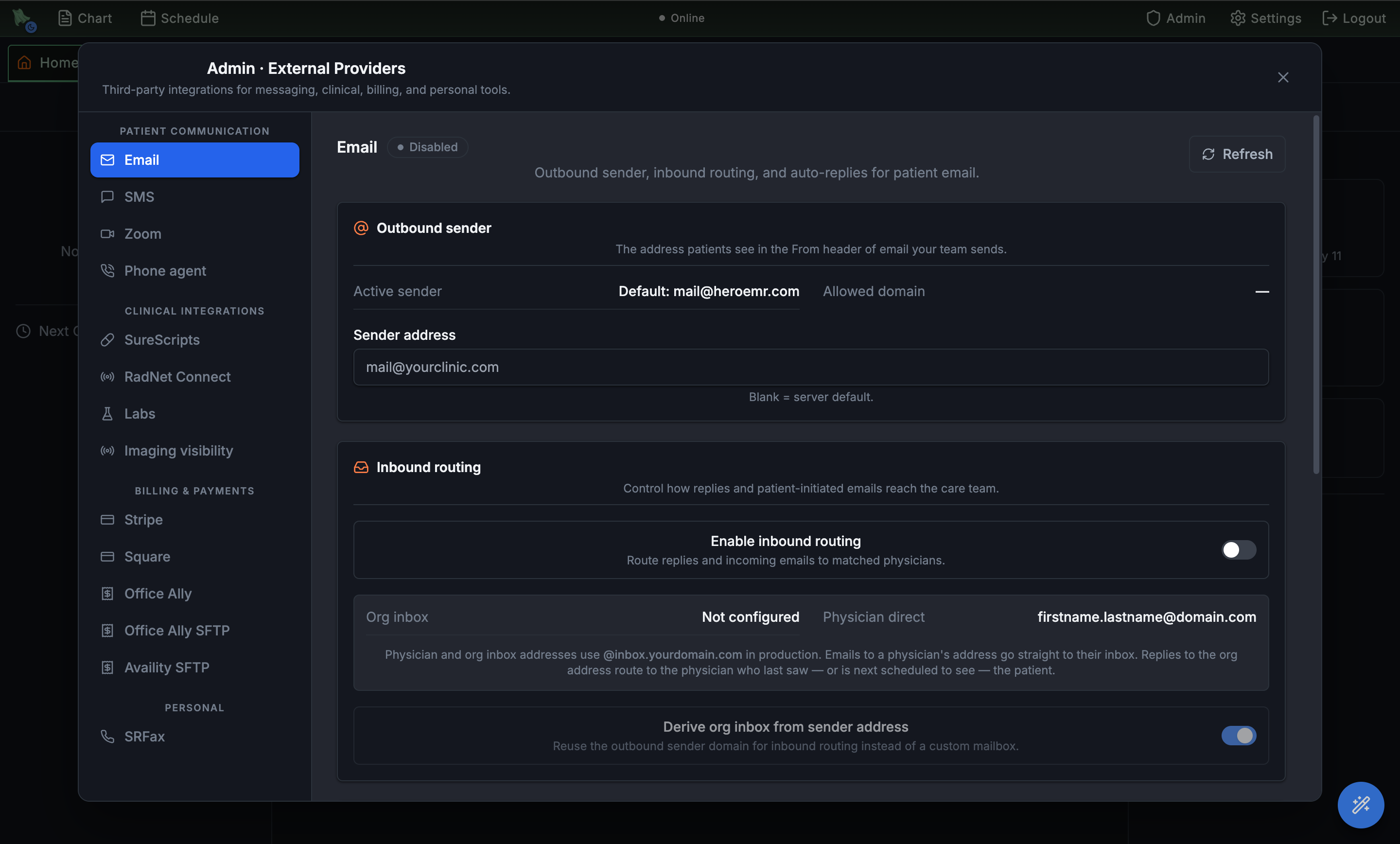Screen dimensions: 1400x844
Task: Toggle Derive org inbox from sender address
Action: [x=1239, y=736]
